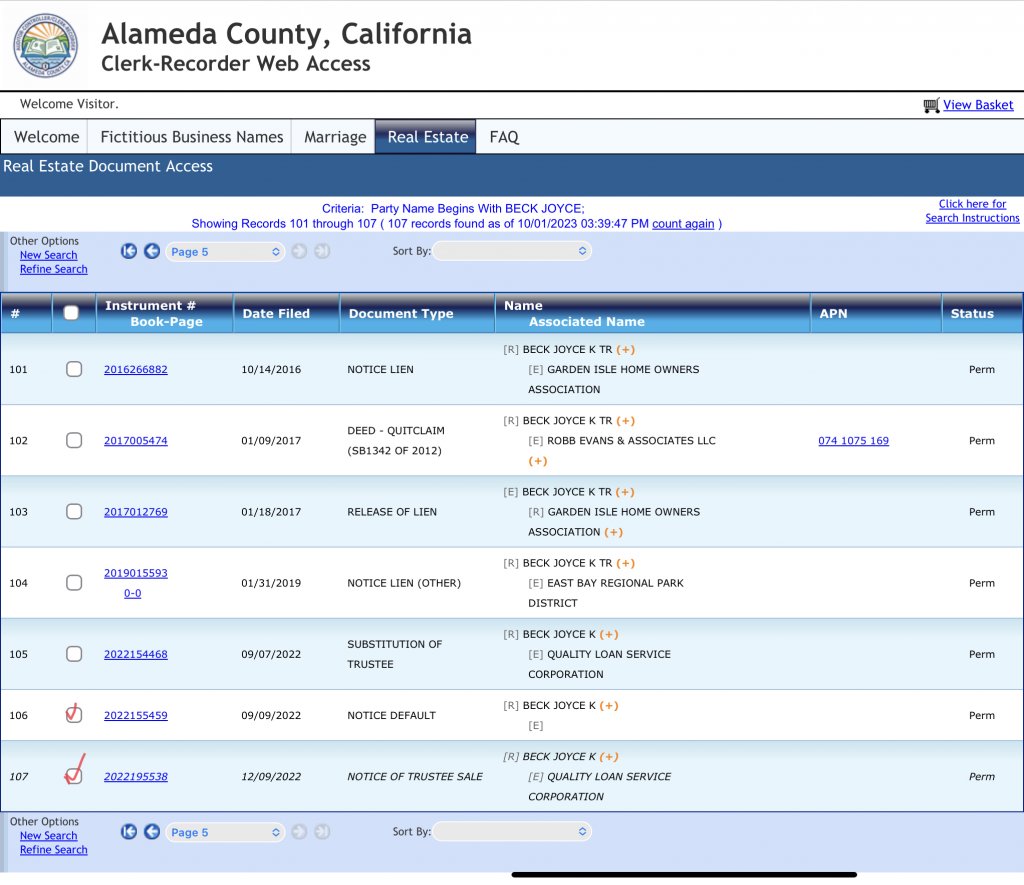Screen dimensions: 1024x885
Task: Open the bottom Sort By dropdown
Action: [512, 832]
